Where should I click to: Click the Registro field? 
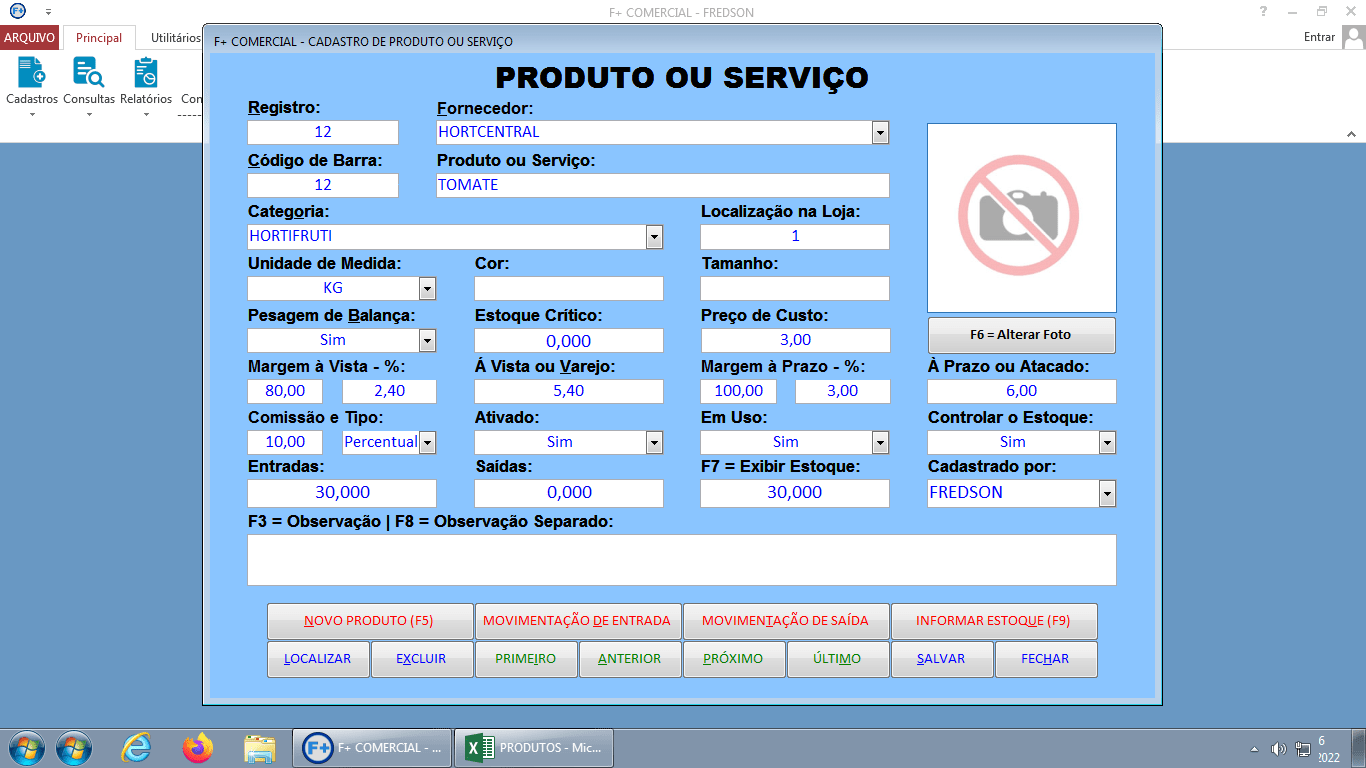pyautogui.click(x=323, y=132)
